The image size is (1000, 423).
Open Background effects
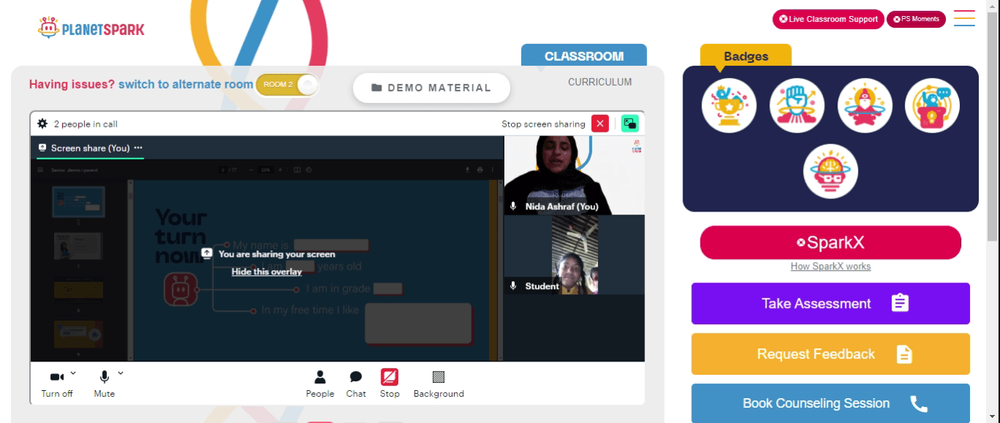click(x=439, y=384)
